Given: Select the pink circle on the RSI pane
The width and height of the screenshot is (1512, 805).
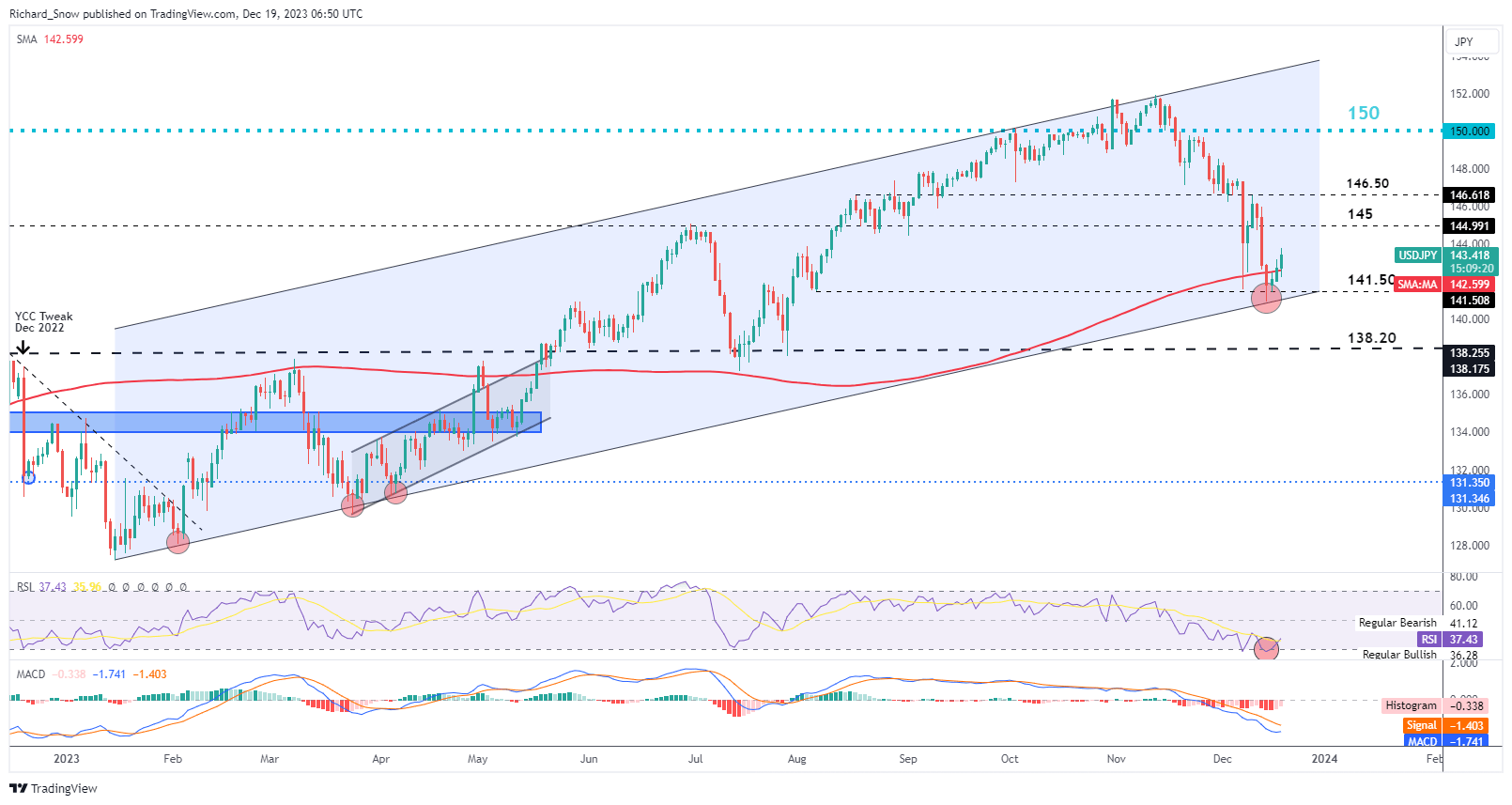Looking at the screenshot, I should click(x=1266, y=648).
